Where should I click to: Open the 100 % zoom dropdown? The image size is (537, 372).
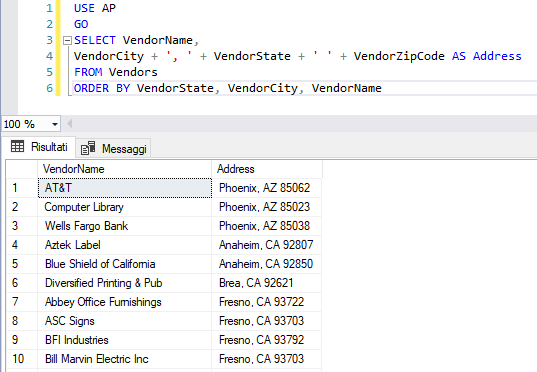[x=55, y=124]
